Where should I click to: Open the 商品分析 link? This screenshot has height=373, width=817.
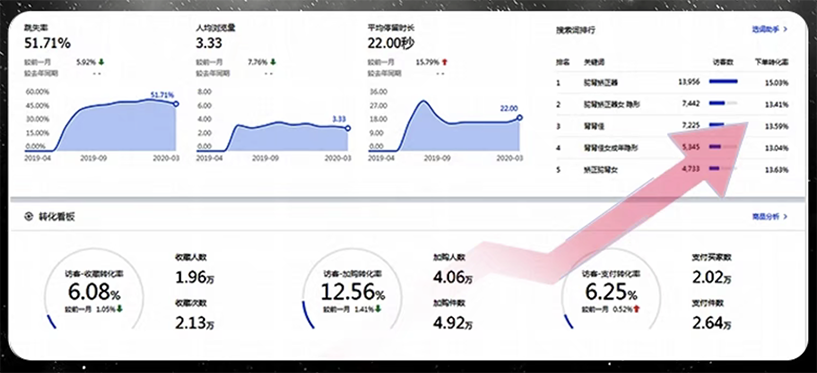(765, 217)
